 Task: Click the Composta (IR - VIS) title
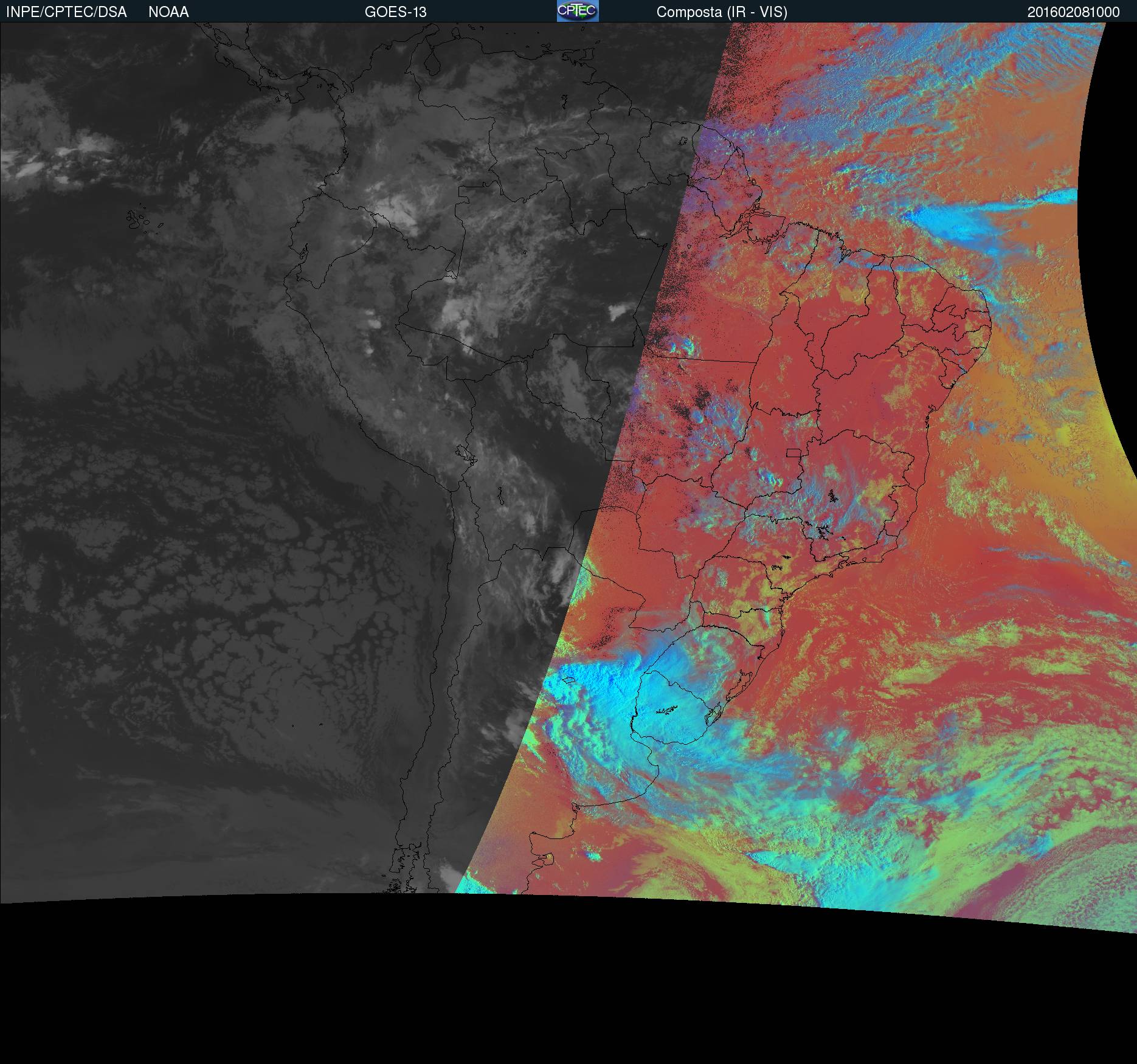[722, 12]
